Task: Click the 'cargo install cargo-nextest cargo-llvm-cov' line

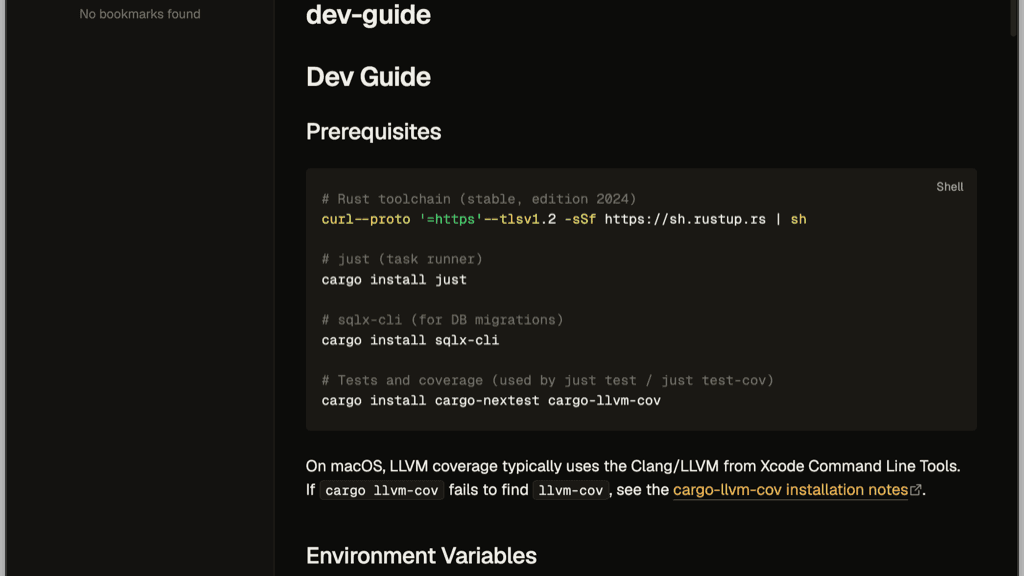Action: [x=491, y=400]
